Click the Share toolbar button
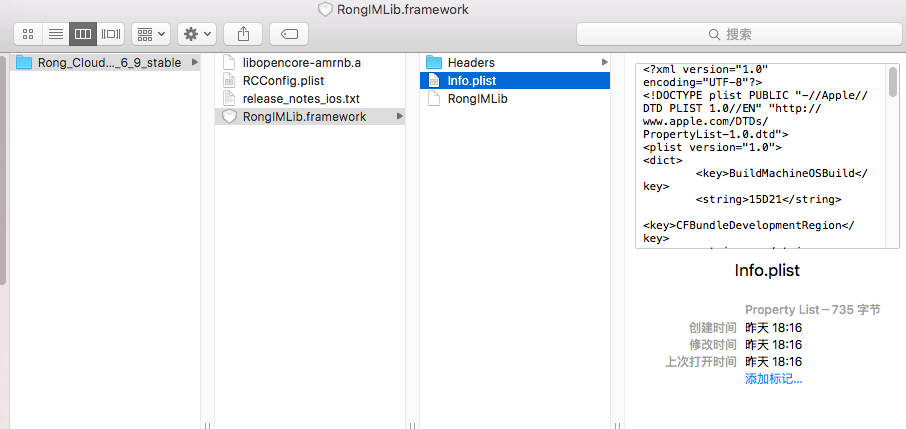The image size is (906, 429). pyautogui.click(x=243, y=34)
